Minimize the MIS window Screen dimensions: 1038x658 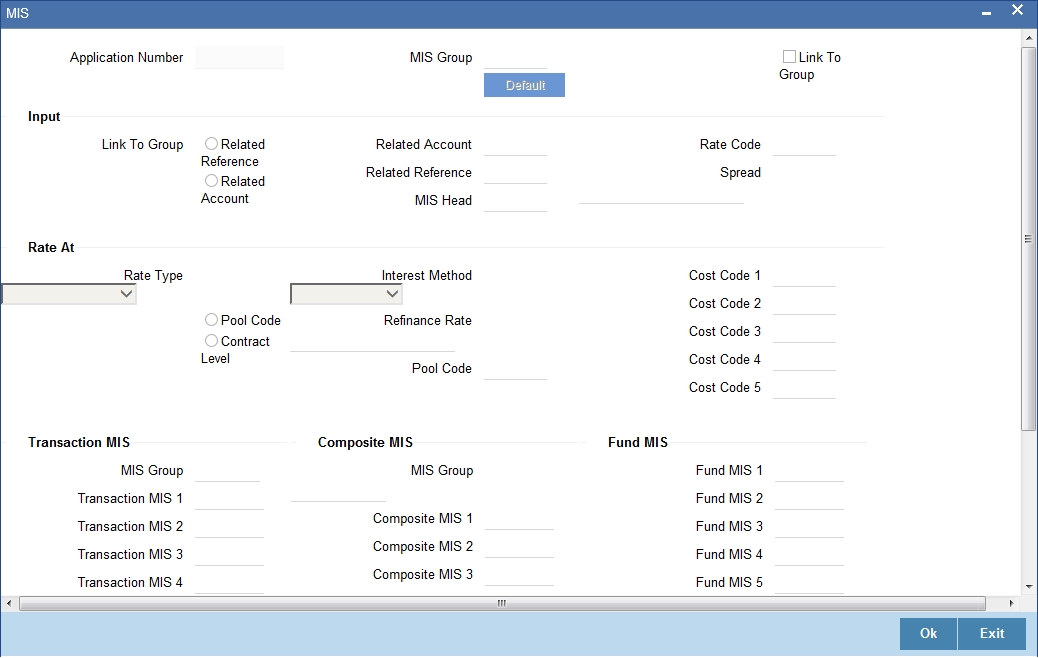[x=986, y=13]
